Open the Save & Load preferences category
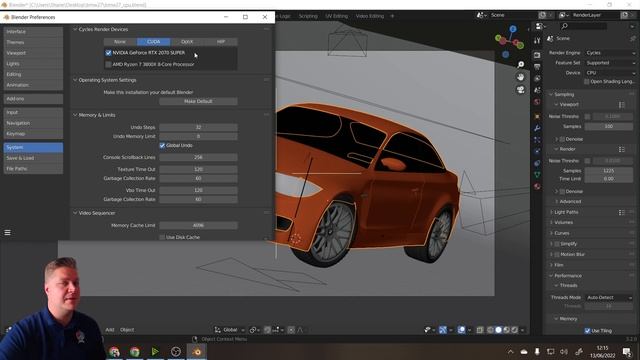Viewport: 640px width, 360px height. tap(33, 158)
